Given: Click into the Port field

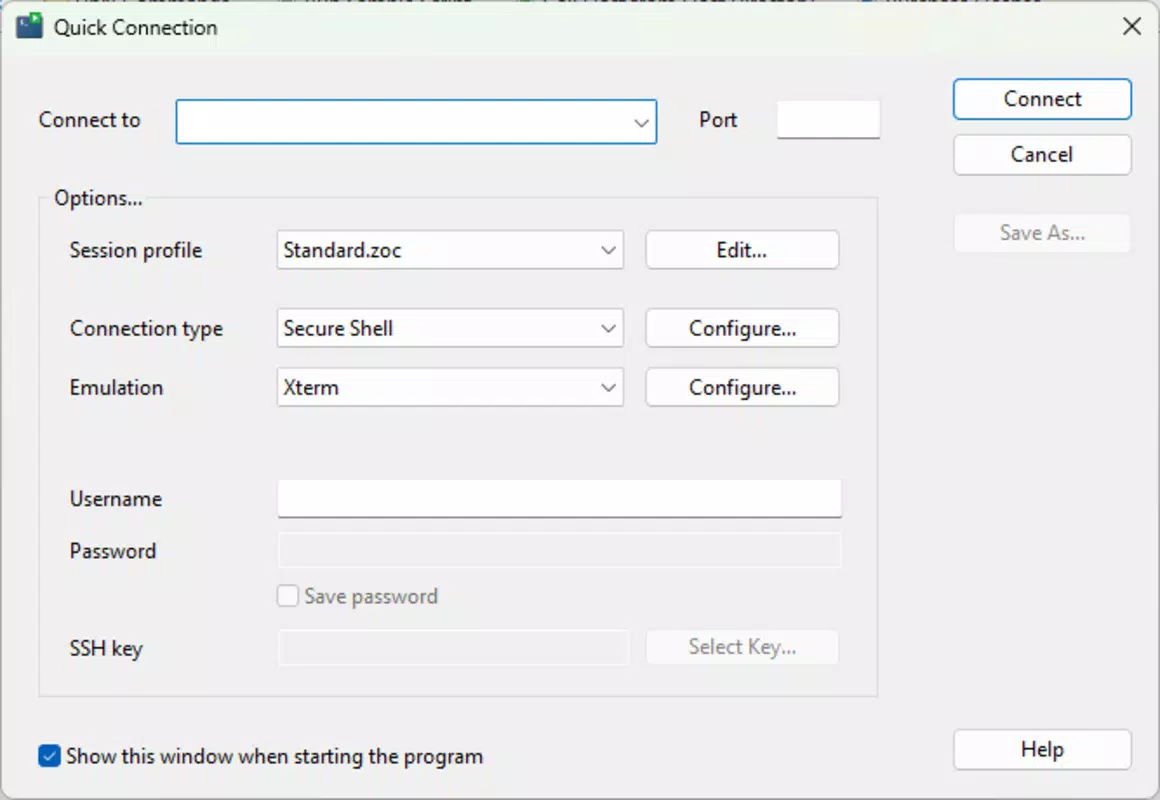Looking at the screenshot, I should [x=828, y=120].
